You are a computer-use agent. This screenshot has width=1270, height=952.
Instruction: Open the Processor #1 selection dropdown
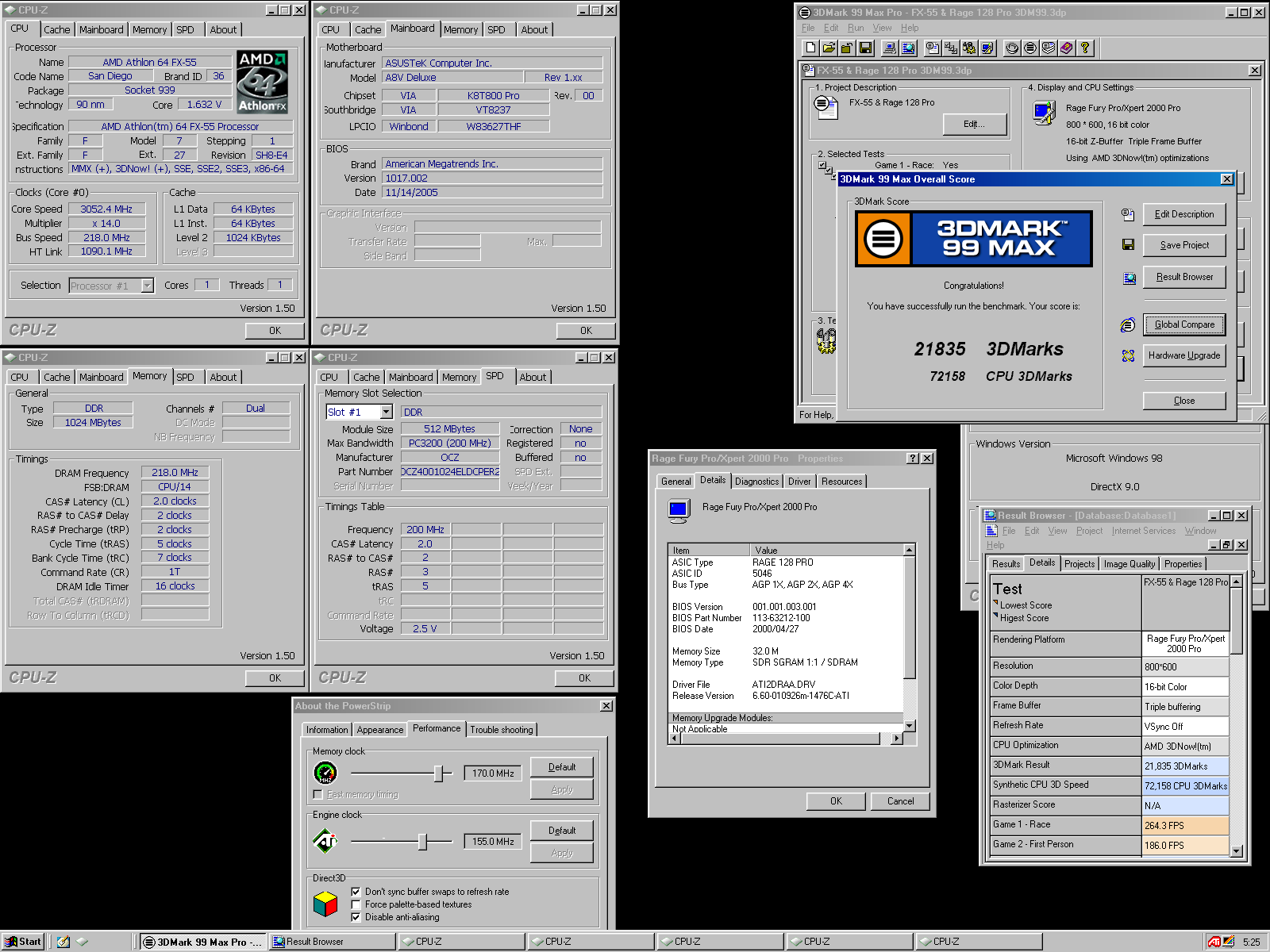coord(147,286)
